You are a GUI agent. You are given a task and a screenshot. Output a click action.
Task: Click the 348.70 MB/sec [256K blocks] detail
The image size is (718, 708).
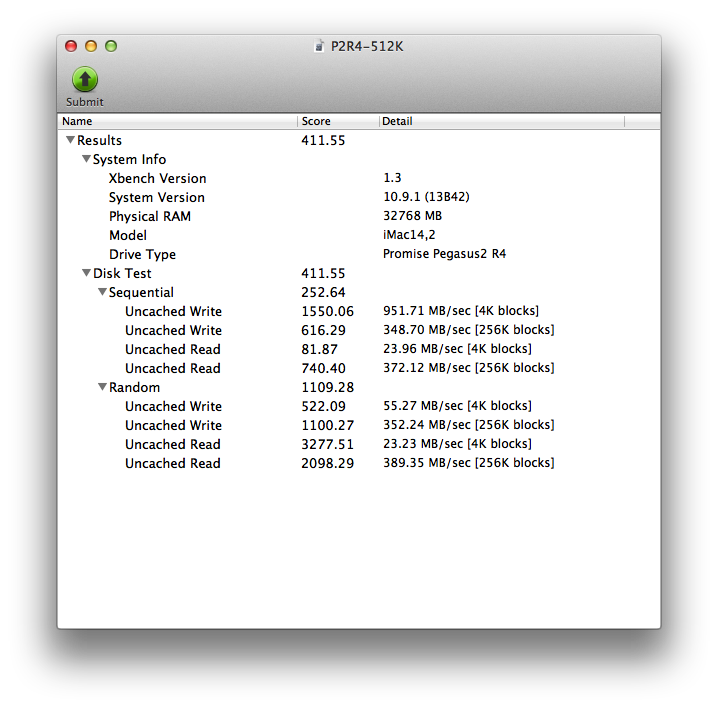coord(468,330)
